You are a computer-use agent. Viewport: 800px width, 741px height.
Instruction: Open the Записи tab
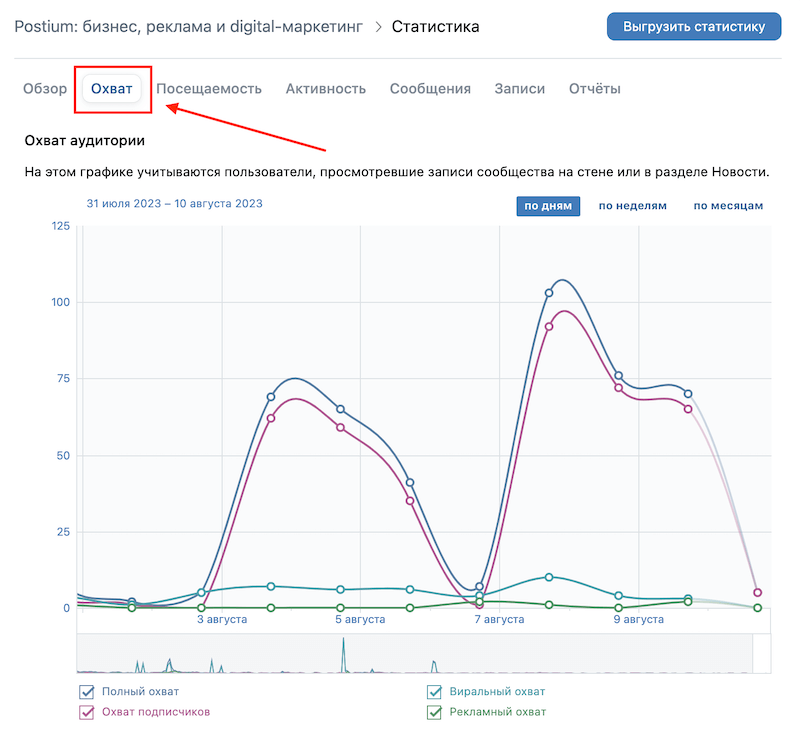520,89
